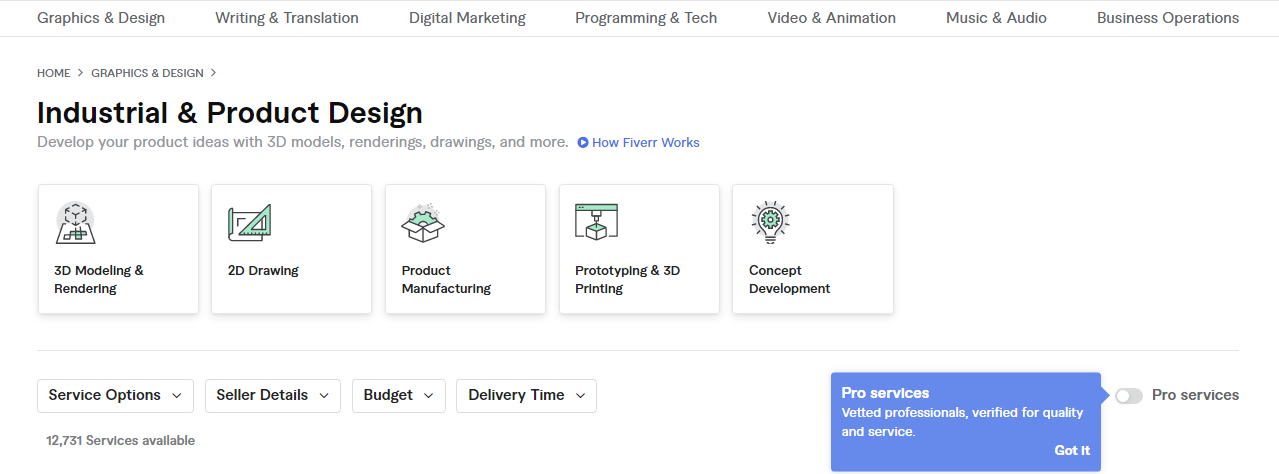The height and width of the screenshot is (474, 1279).
Task: Click the 12,731 Services available text
Action: (x=120, y=441)
